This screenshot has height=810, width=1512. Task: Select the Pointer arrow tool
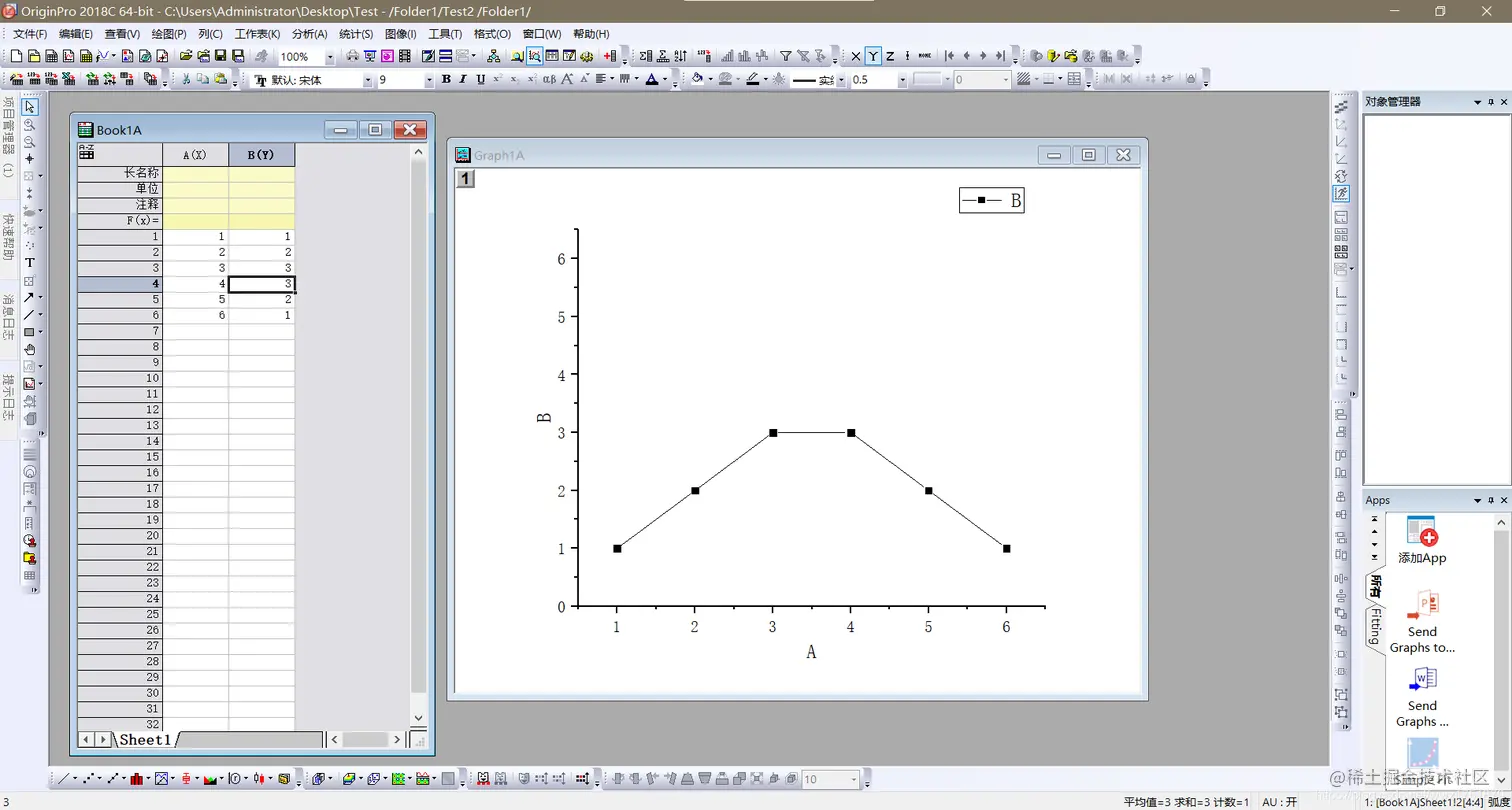point(30,106)
